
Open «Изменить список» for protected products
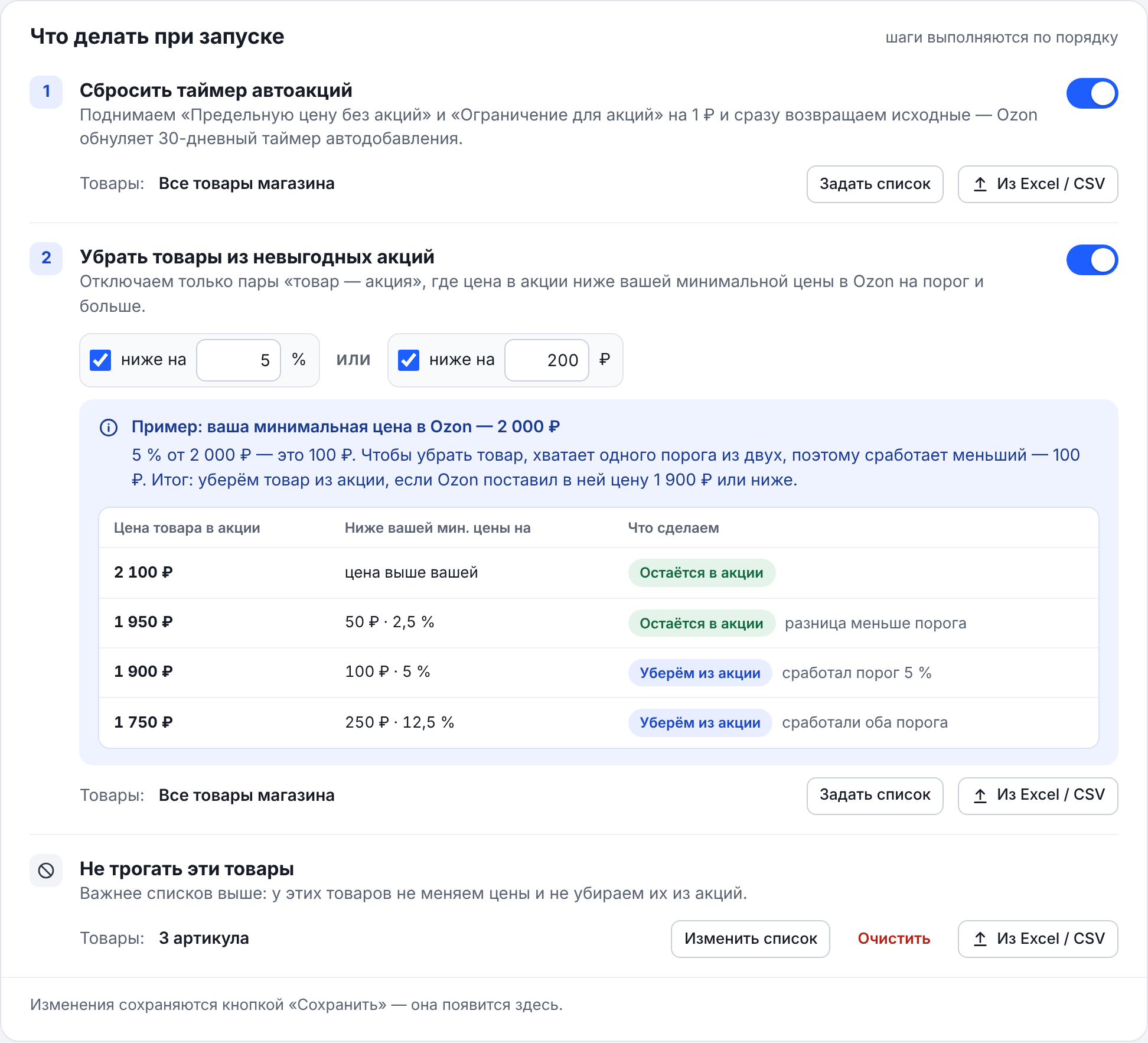[751, 938]
